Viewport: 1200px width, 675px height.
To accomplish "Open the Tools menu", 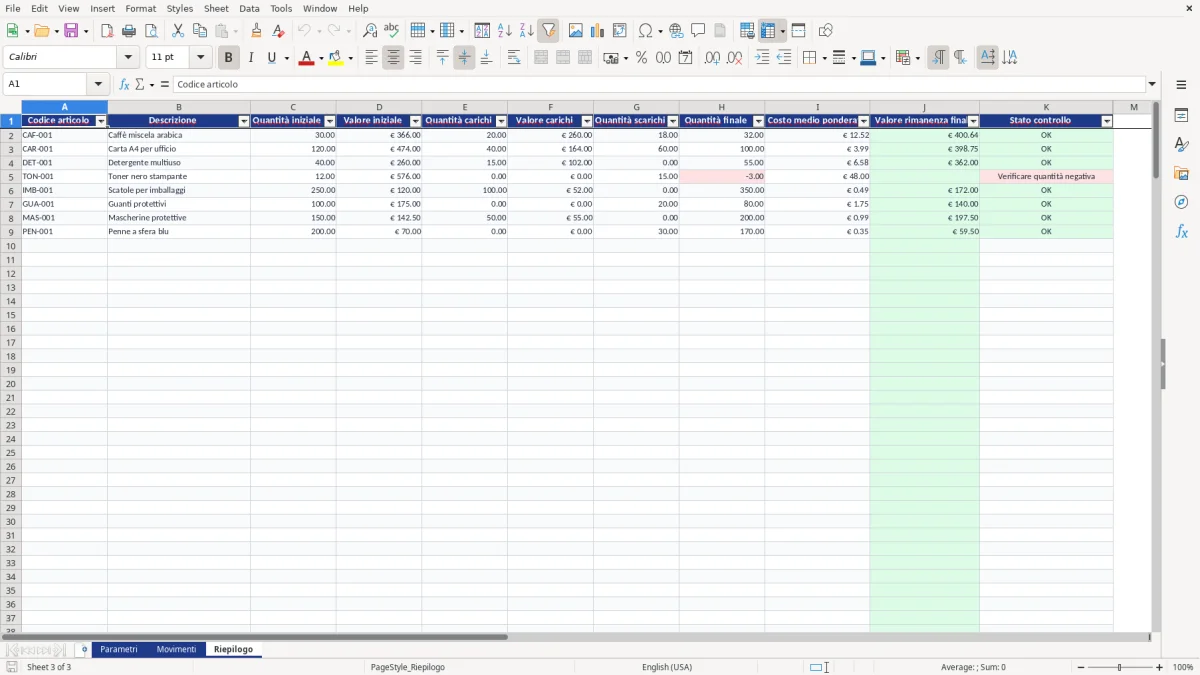I will [281, 8].
